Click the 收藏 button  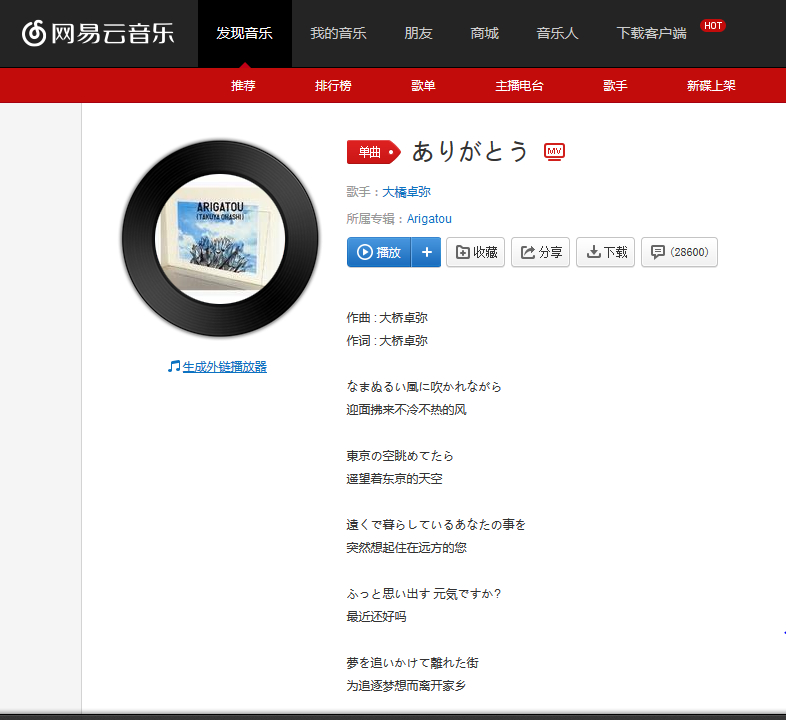[476, 252]
